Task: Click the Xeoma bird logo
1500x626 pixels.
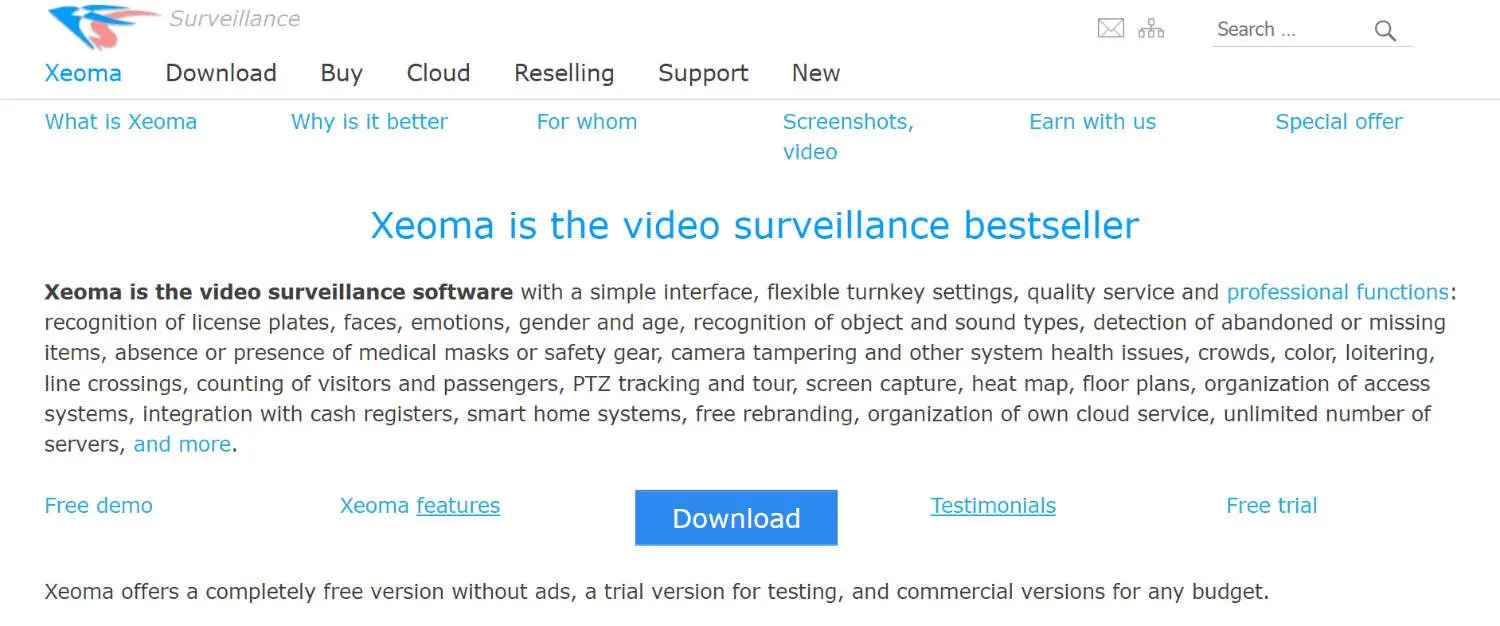Action: 103,26
